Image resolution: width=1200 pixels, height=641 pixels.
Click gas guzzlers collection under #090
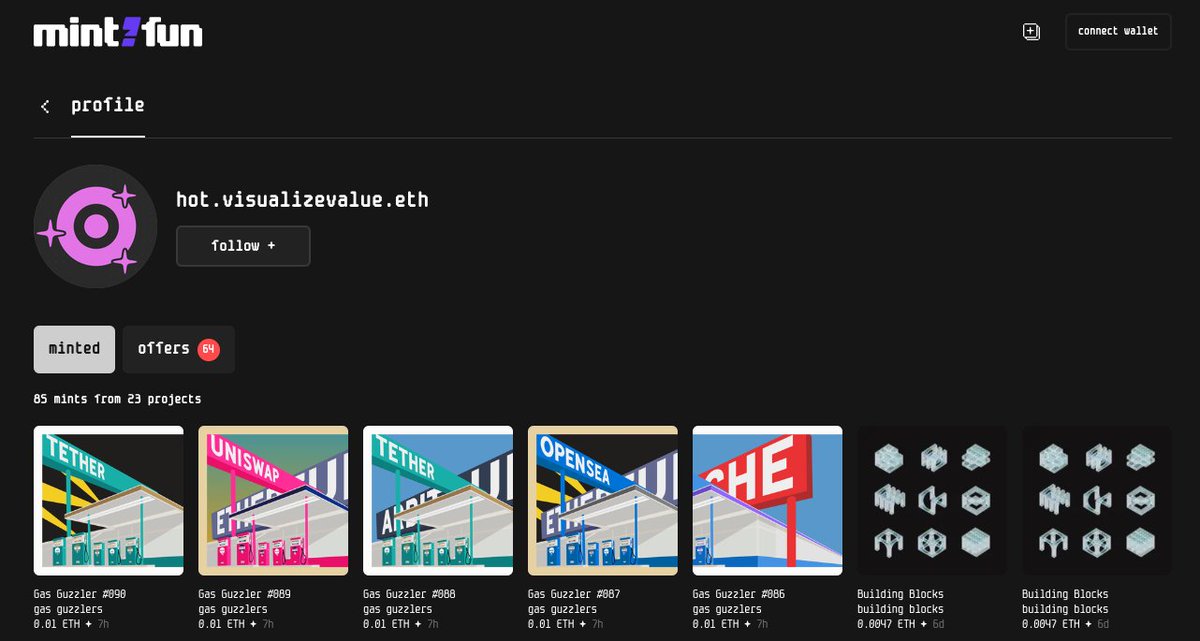click(68, 609)
